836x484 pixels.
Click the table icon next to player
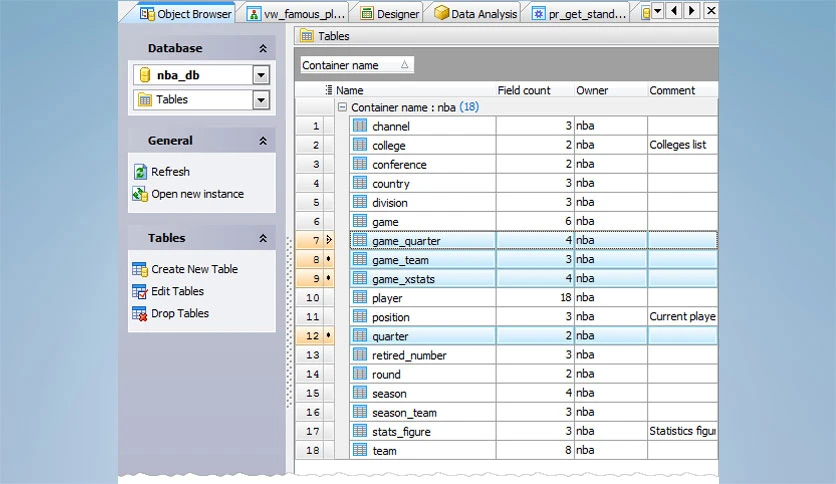(x=360, y=297)
